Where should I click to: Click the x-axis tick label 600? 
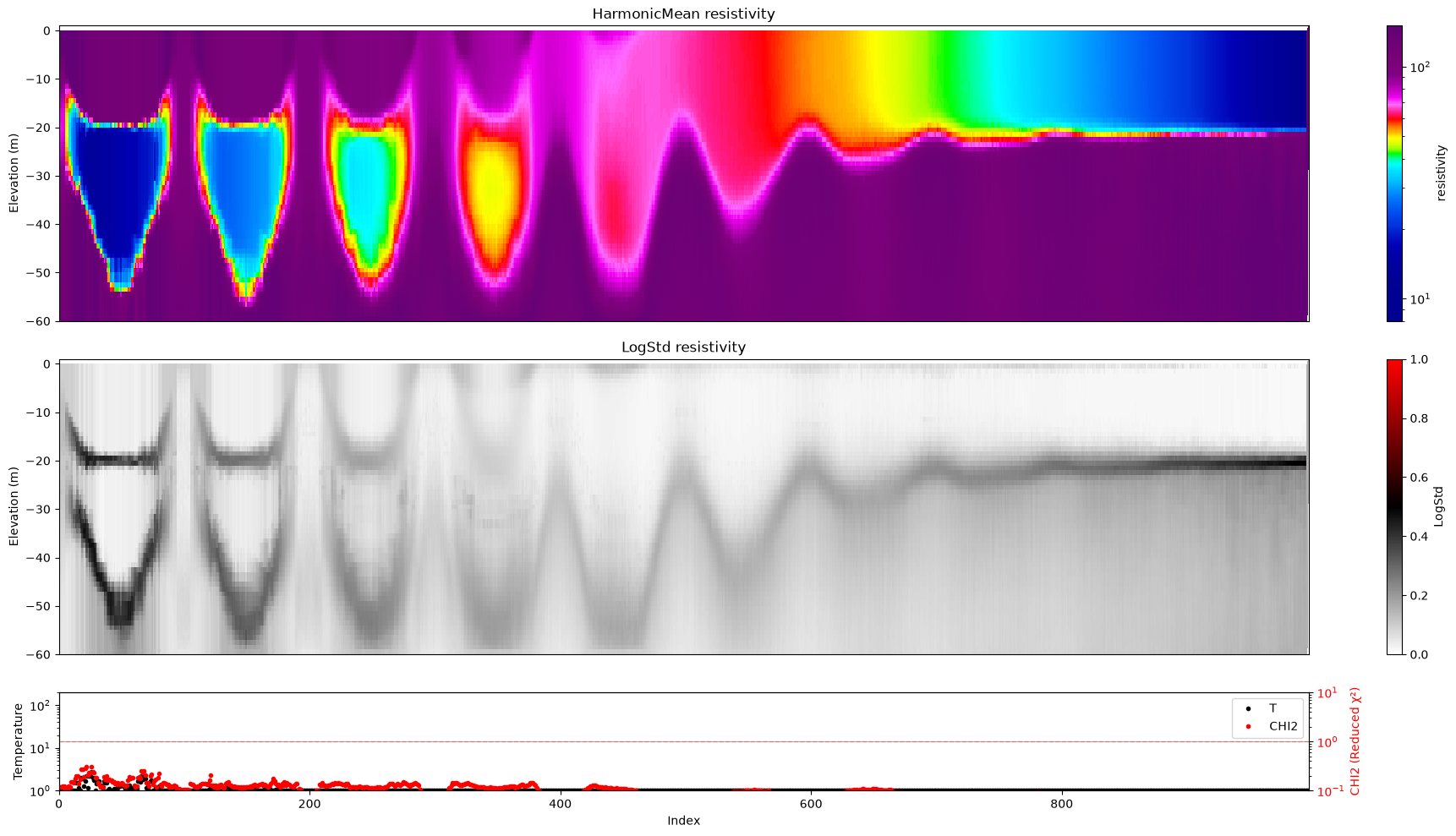(811, 804)
